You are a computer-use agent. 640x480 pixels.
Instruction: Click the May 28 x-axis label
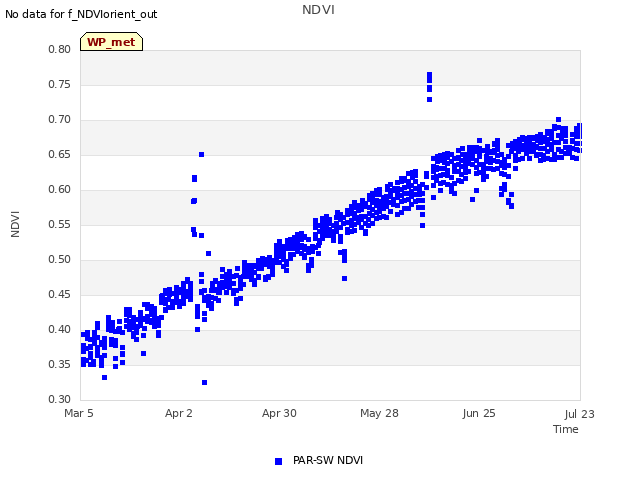[379, 413]
